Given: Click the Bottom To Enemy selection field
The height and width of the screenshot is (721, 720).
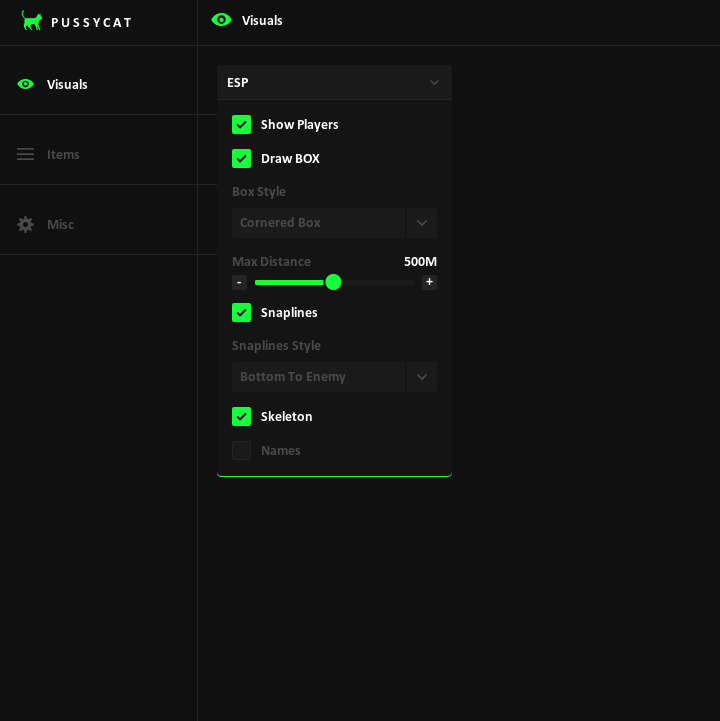Looking at the screenshot, I should (x=318, y=377).
